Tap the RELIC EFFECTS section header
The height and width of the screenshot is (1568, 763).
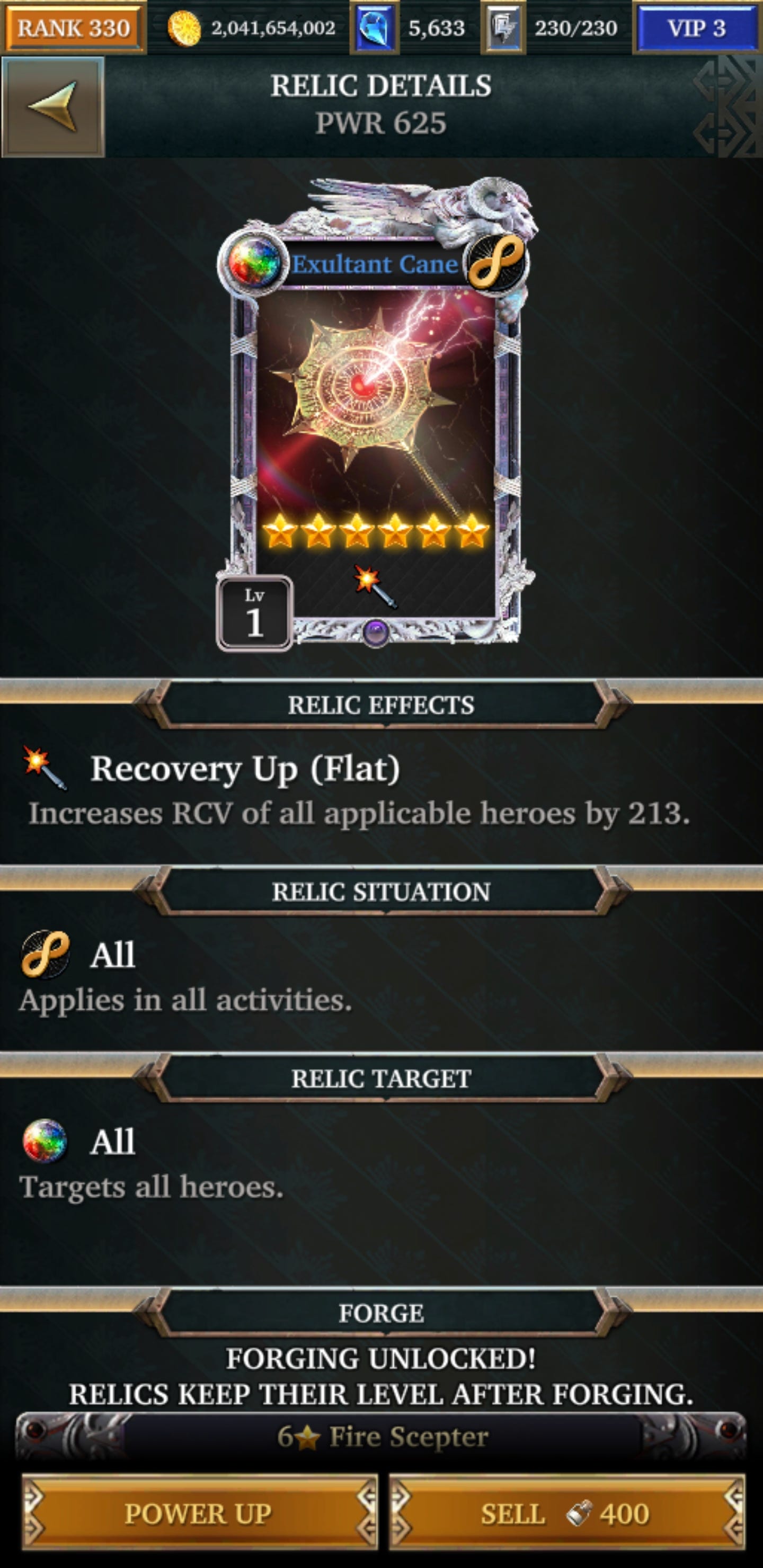tap(381, 705)
